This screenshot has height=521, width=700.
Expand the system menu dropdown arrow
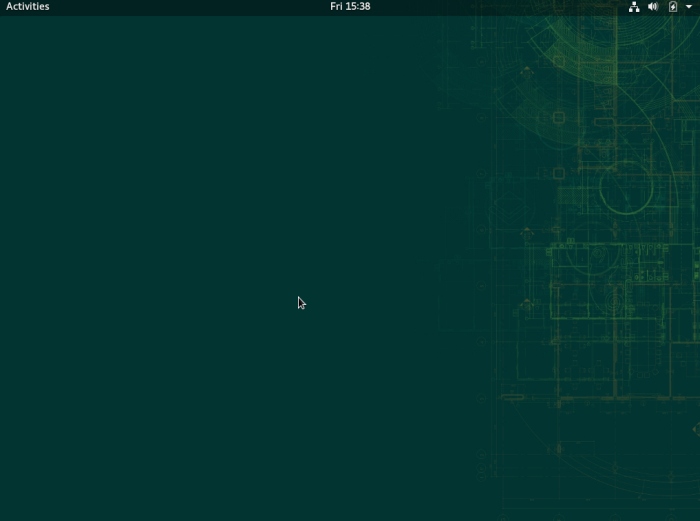(x=688, y=6)
